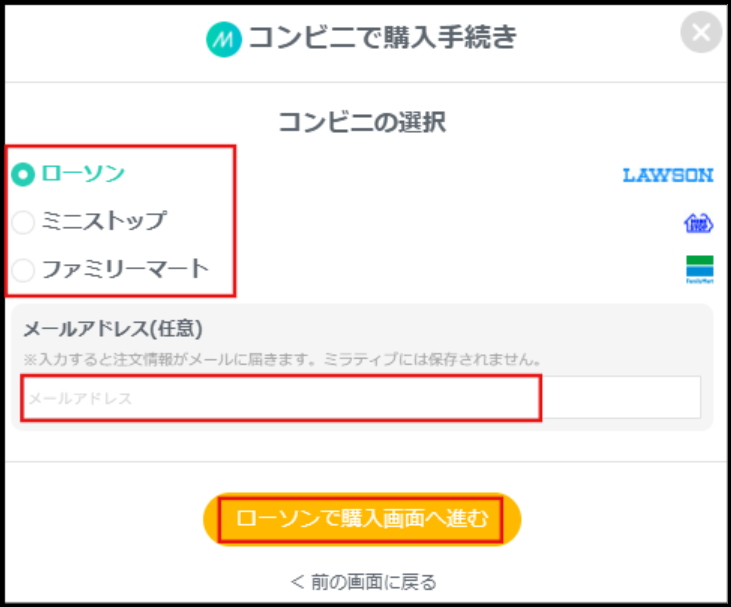
Task: Select the ミニストップ radio button circle
Action: click(x=23, y=221)
